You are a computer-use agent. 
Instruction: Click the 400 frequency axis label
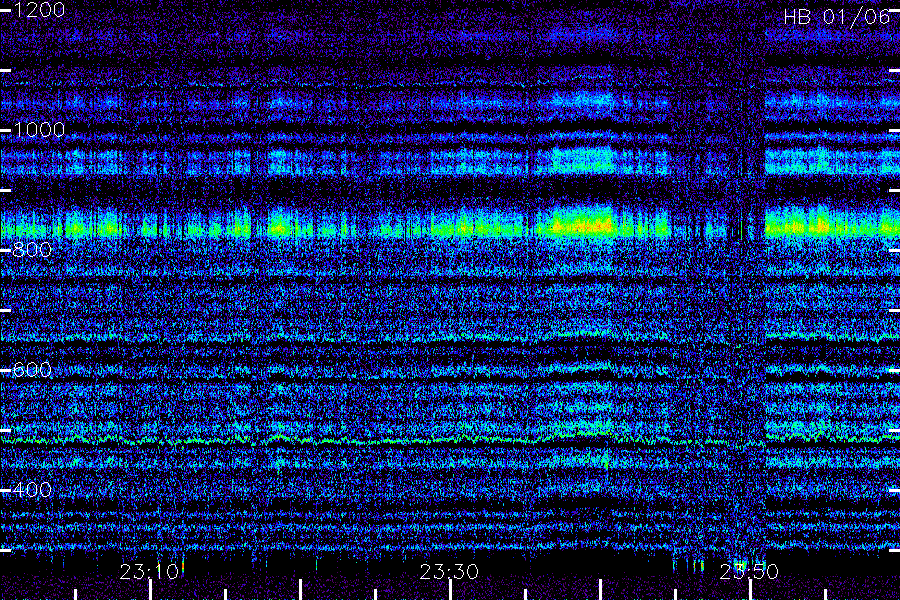pyautogui.click(x=32, y=490)
